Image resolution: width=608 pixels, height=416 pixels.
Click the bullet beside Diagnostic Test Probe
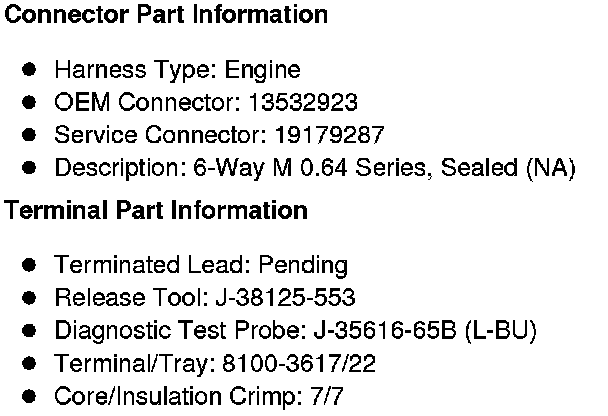click(x=30, y=331)
